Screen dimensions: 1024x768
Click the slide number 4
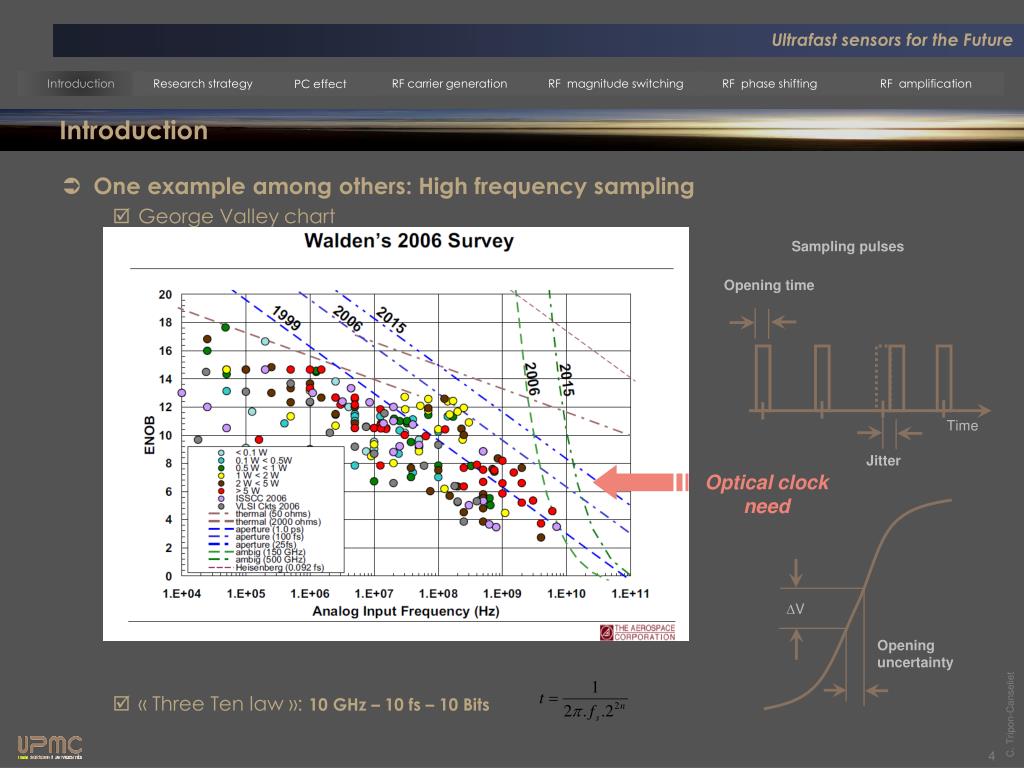pos(991,756)
